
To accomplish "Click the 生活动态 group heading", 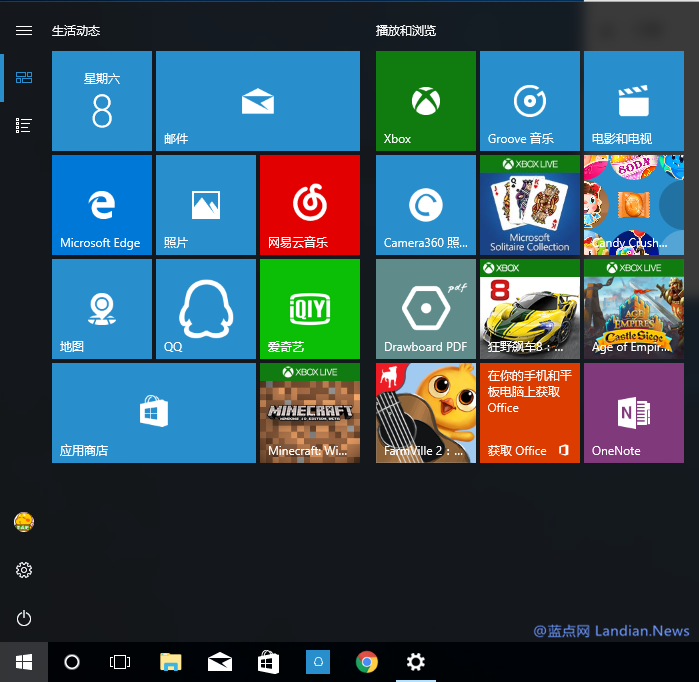I will [76, 31].
